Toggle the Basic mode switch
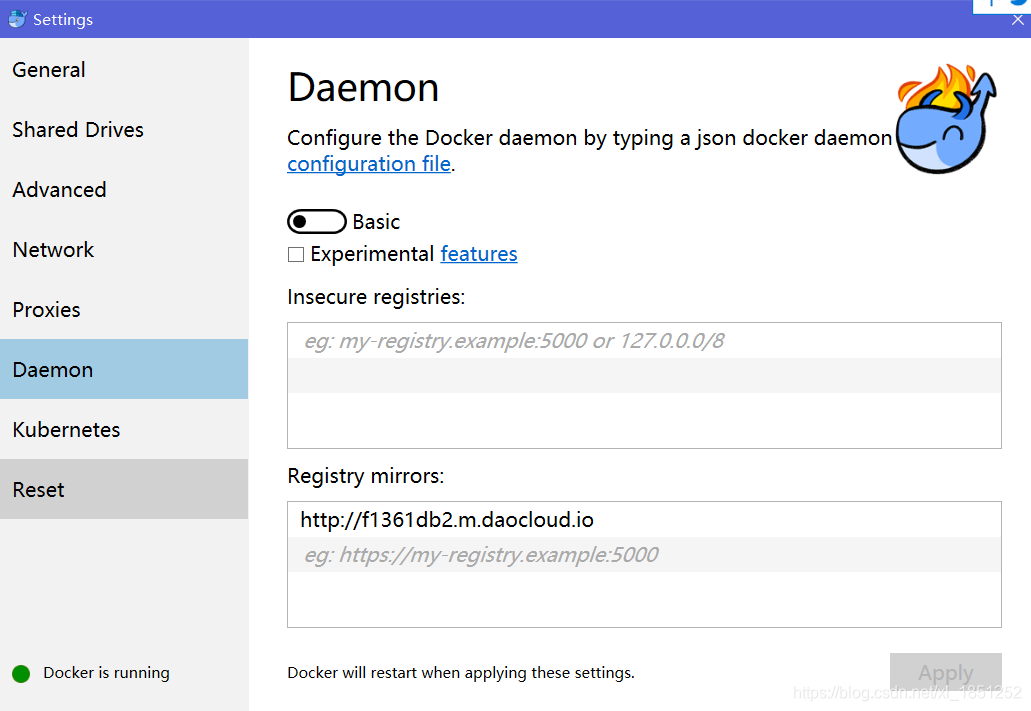Screen dimensions: 1031x711 click(x=316, y=222)
